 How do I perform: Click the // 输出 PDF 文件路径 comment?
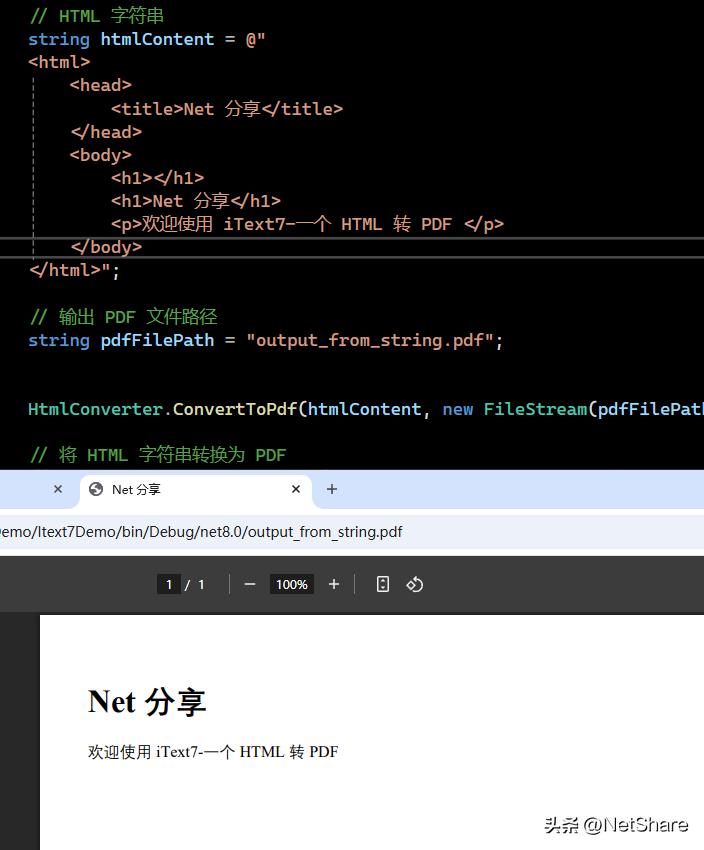pyautogui.click(x=124, y=317)
